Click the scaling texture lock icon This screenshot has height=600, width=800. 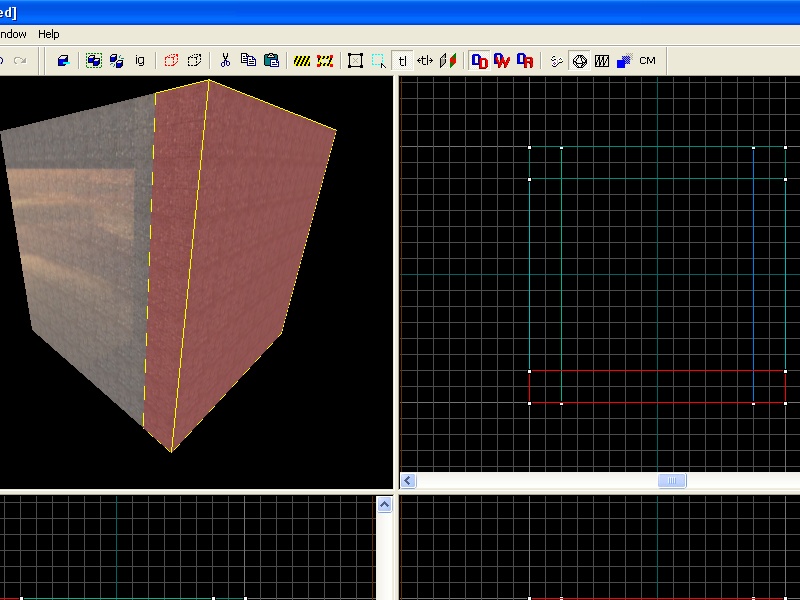[x=425, y=61]
